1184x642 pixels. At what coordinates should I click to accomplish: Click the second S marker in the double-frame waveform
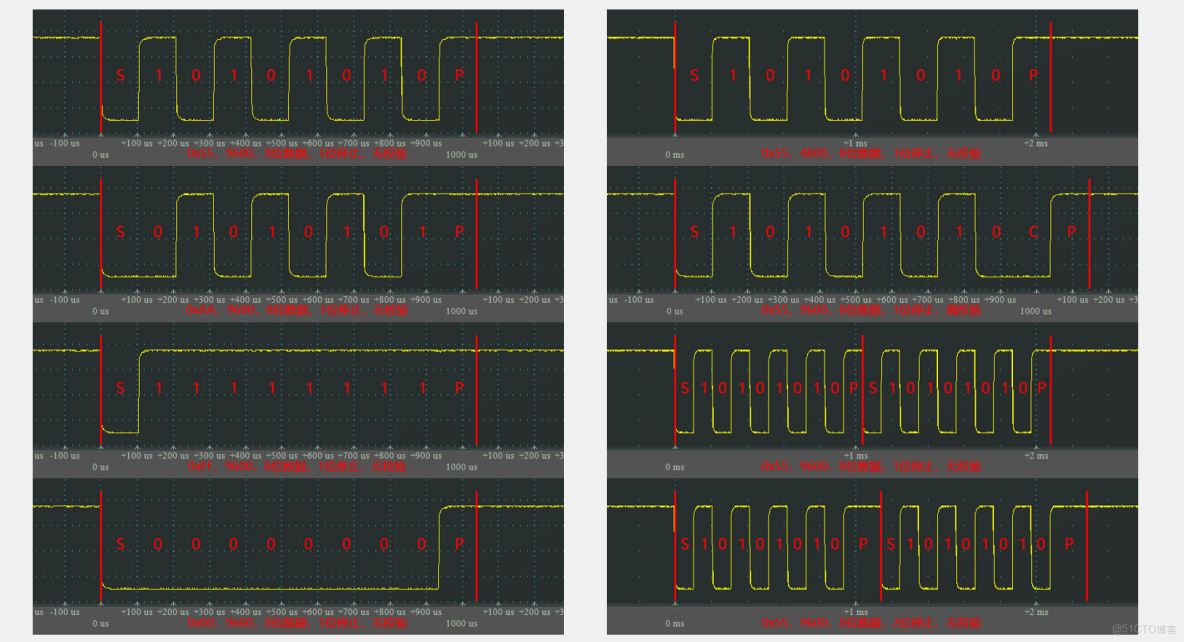tap(873, 387)
